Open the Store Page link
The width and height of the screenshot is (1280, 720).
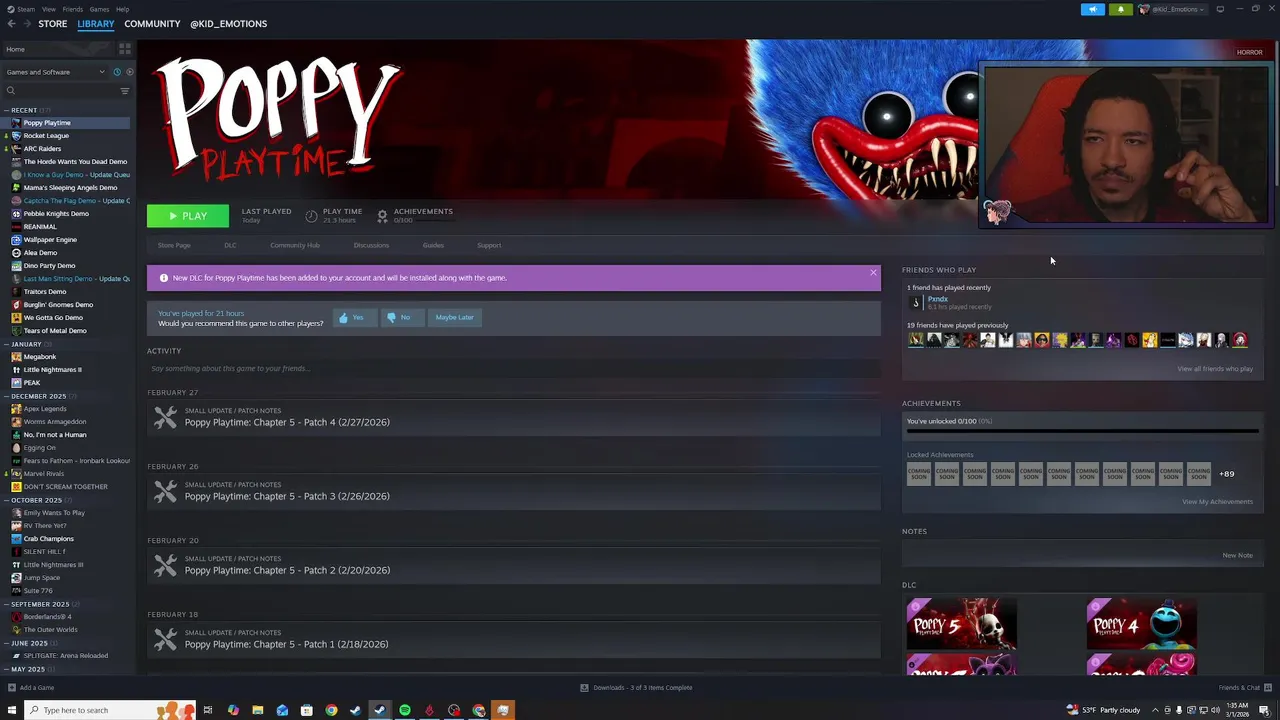174,245
